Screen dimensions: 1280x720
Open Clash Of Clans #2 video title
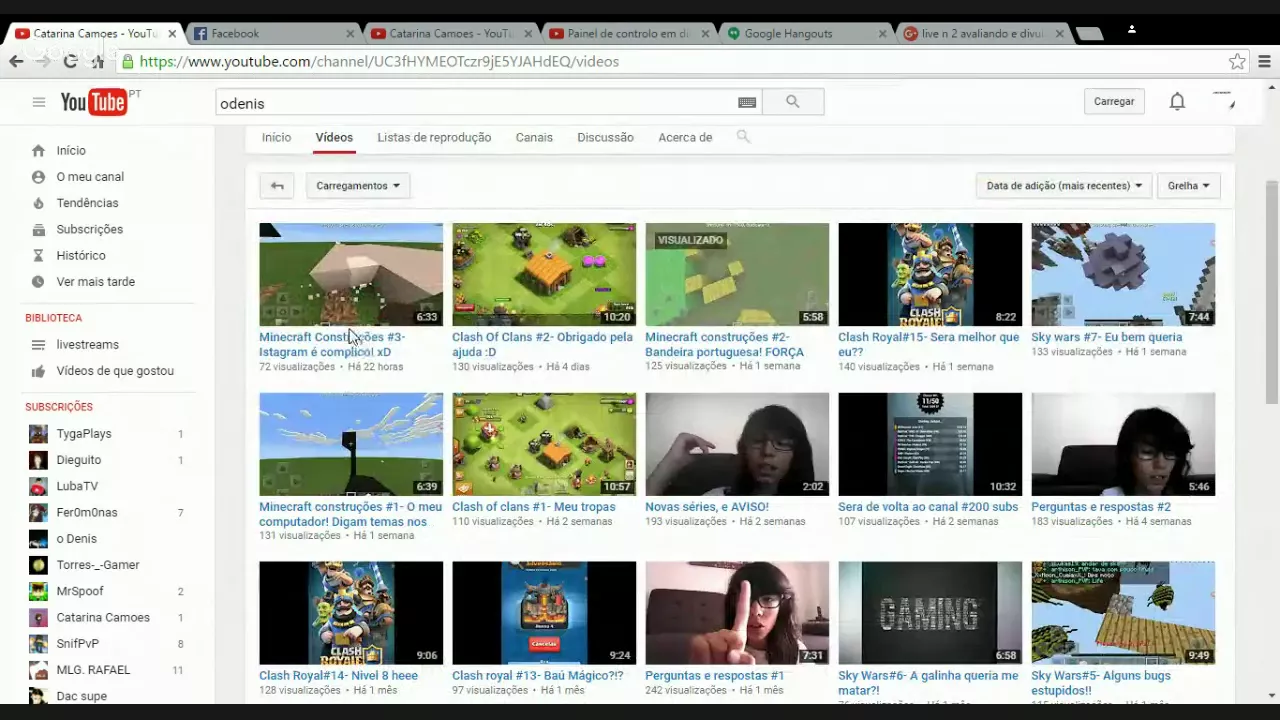[542, 344]
